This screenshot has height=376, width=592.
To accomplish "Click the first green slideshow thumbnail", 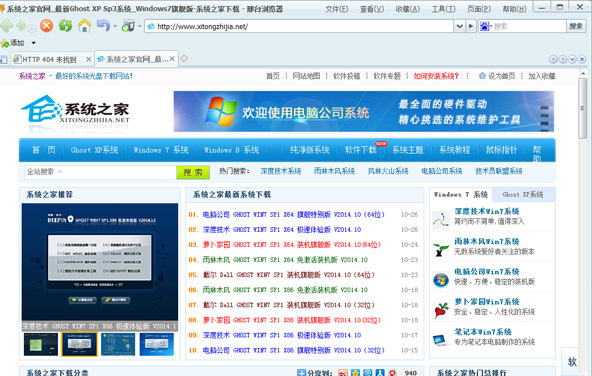I will click(41, 344).
